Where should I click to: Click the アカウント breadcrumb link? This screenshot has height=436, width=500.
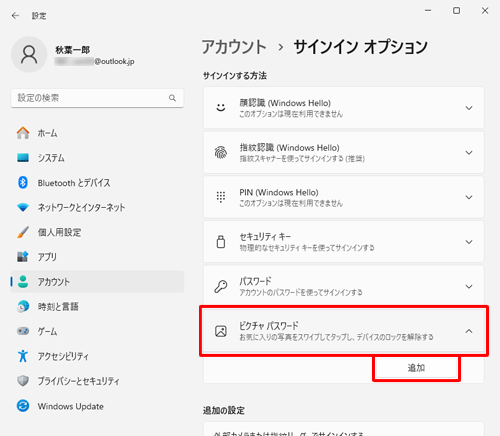coord(234,47)
